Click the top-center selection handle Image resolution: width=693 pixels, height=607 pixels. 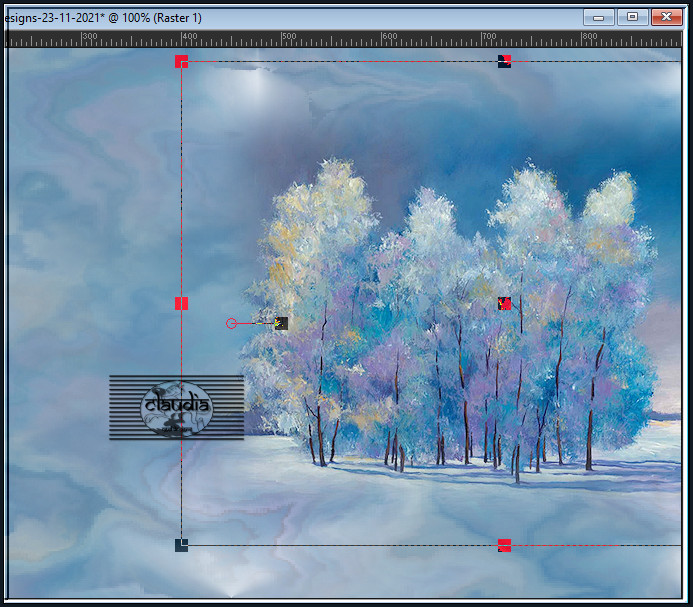tap(504, 61)
